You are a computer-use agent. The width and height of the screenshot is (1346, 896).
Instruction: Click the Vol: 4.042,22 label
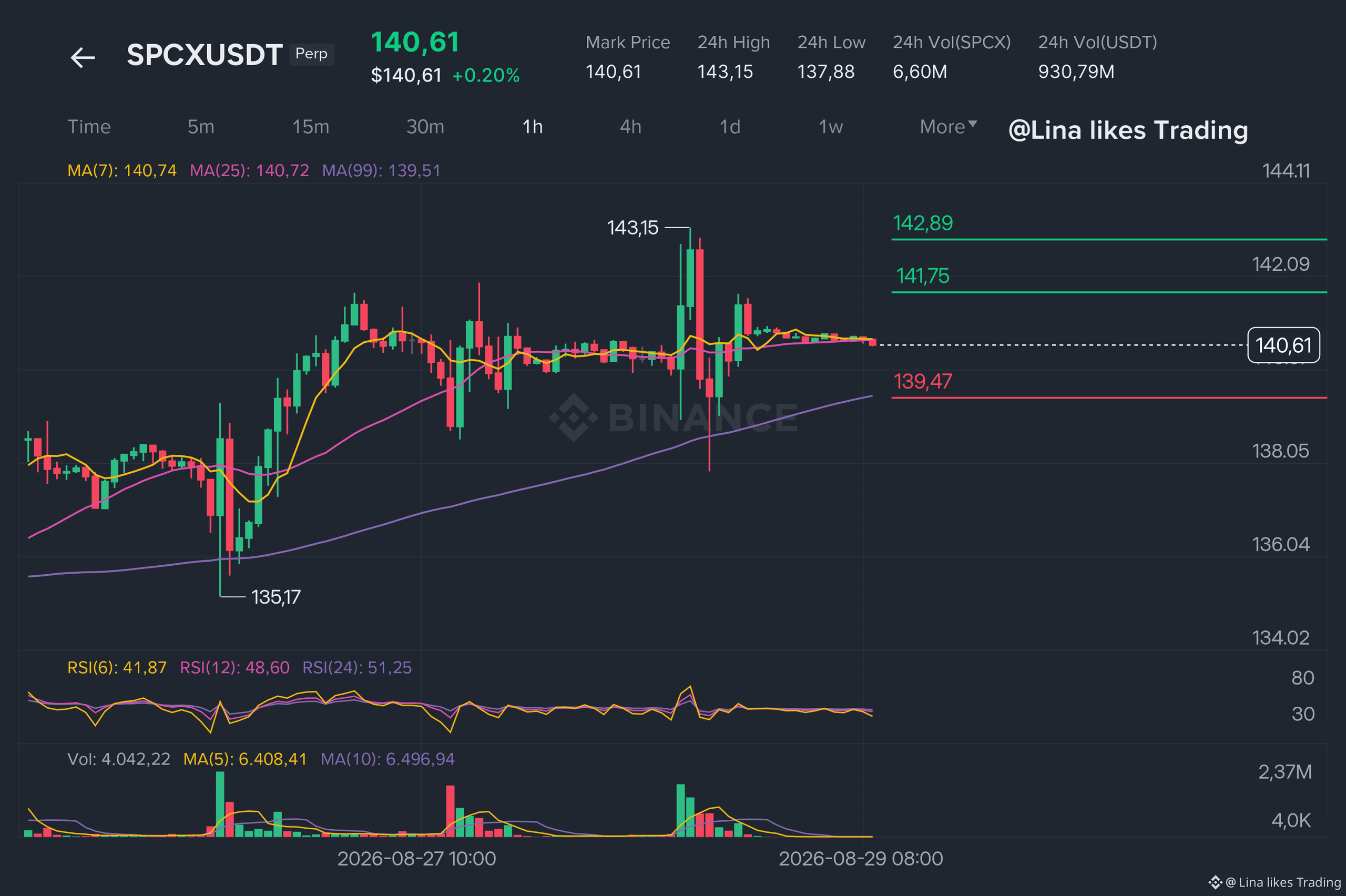pyautogui.click(x=119, y=759)
